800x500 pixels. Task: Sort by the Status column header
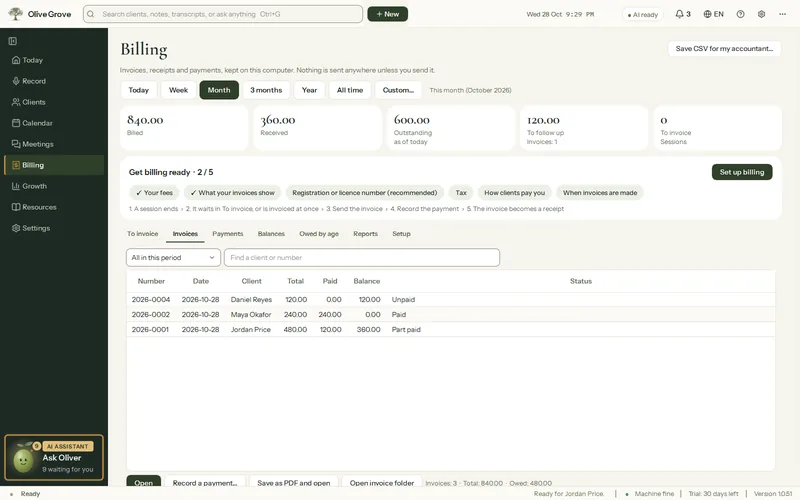581,281
